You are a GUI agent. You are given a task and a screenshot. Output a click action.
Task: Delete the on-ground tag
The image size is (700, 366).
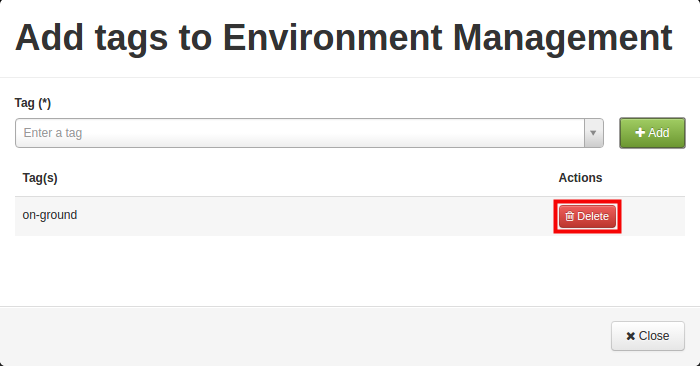point(587,216)
